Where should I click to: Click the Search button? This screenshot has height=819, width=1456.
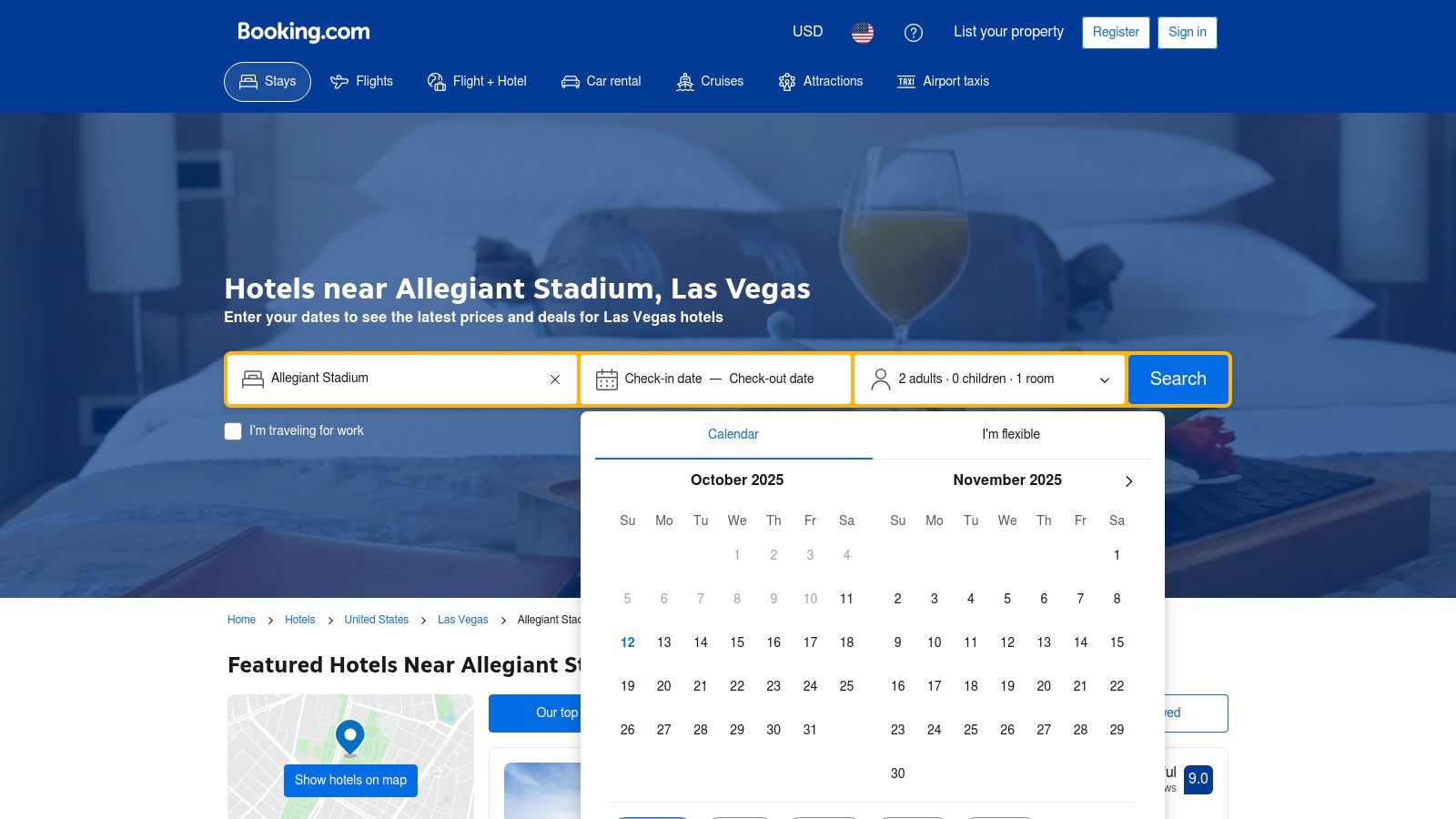pos(1178,379)
